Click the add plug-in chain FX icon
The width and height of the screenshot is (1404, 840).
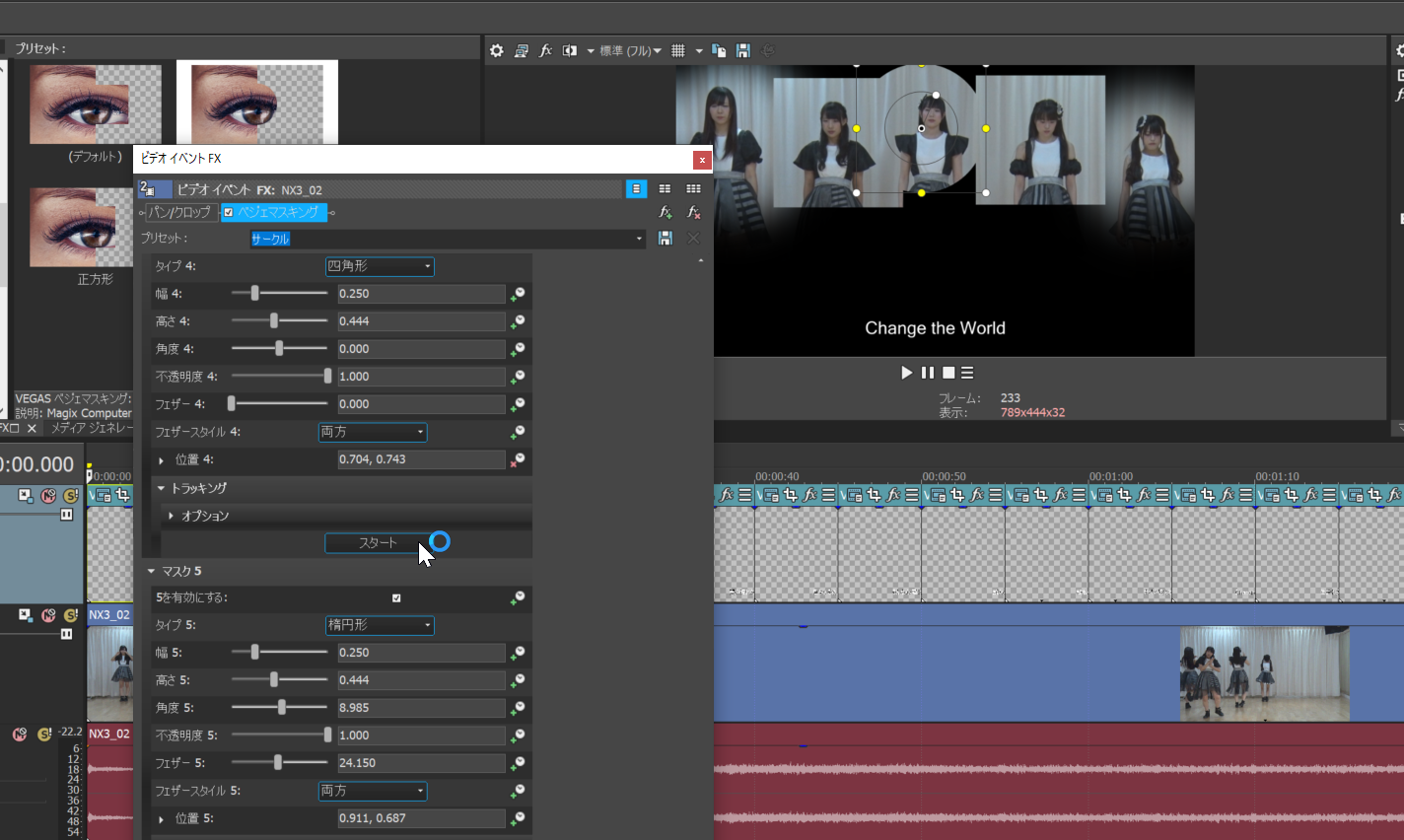tap(666, 212)
